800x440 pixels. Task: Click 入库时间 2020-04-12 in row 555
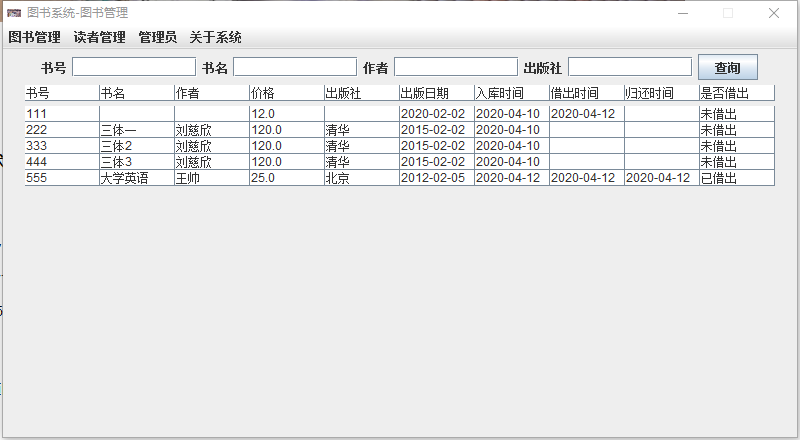coord(512,178)
